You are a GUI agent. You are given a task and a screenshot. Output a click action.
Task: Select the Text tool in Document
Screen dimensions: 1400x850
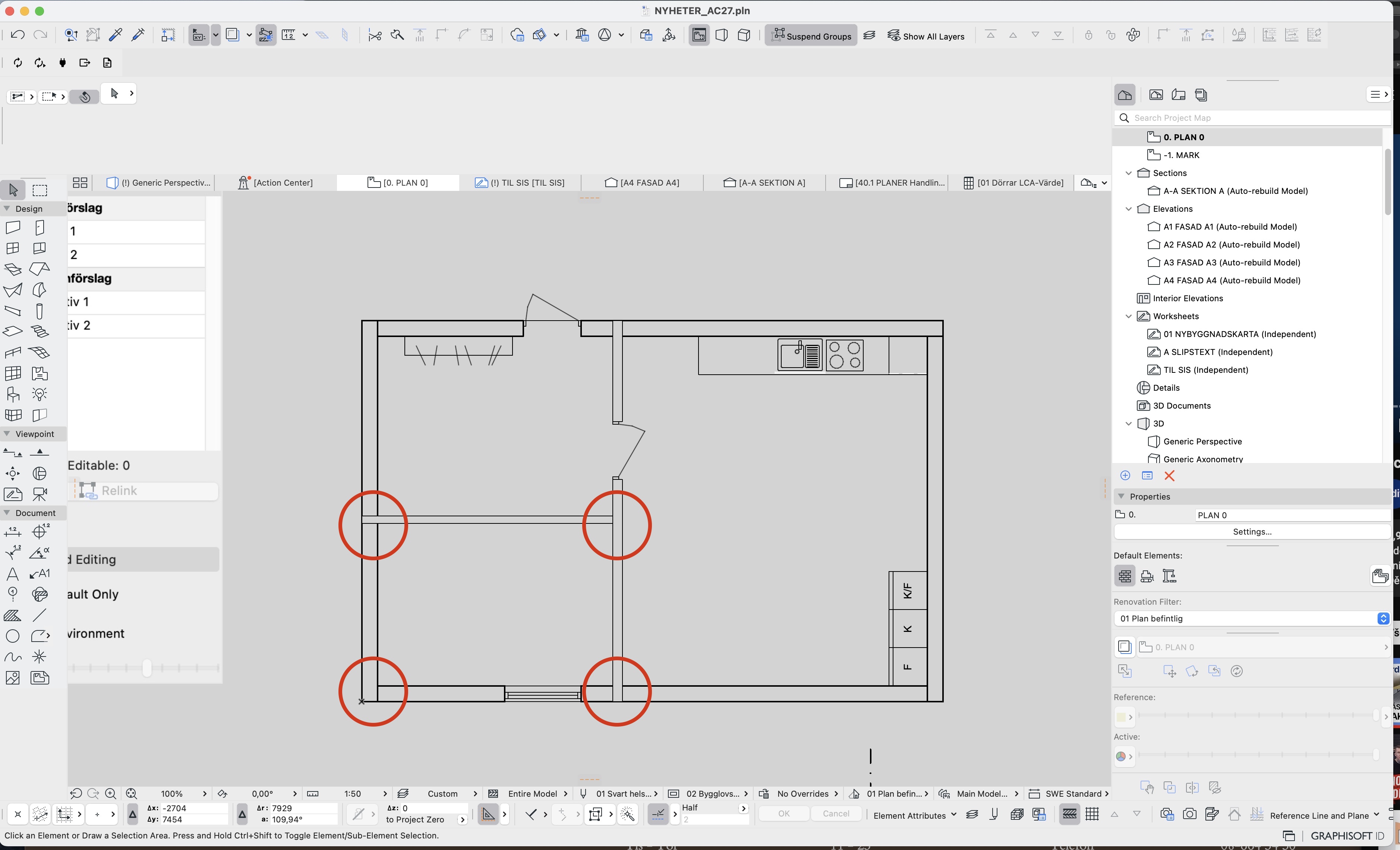click(13, 573)
